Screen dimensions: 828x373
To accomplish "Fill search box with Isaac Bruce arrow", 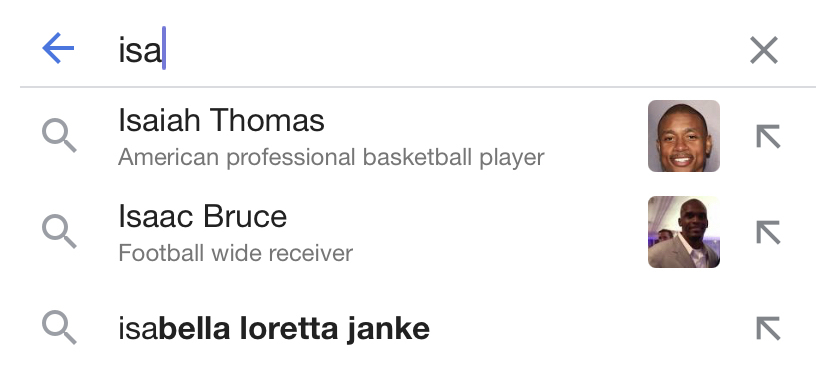I will coord(768,232).
